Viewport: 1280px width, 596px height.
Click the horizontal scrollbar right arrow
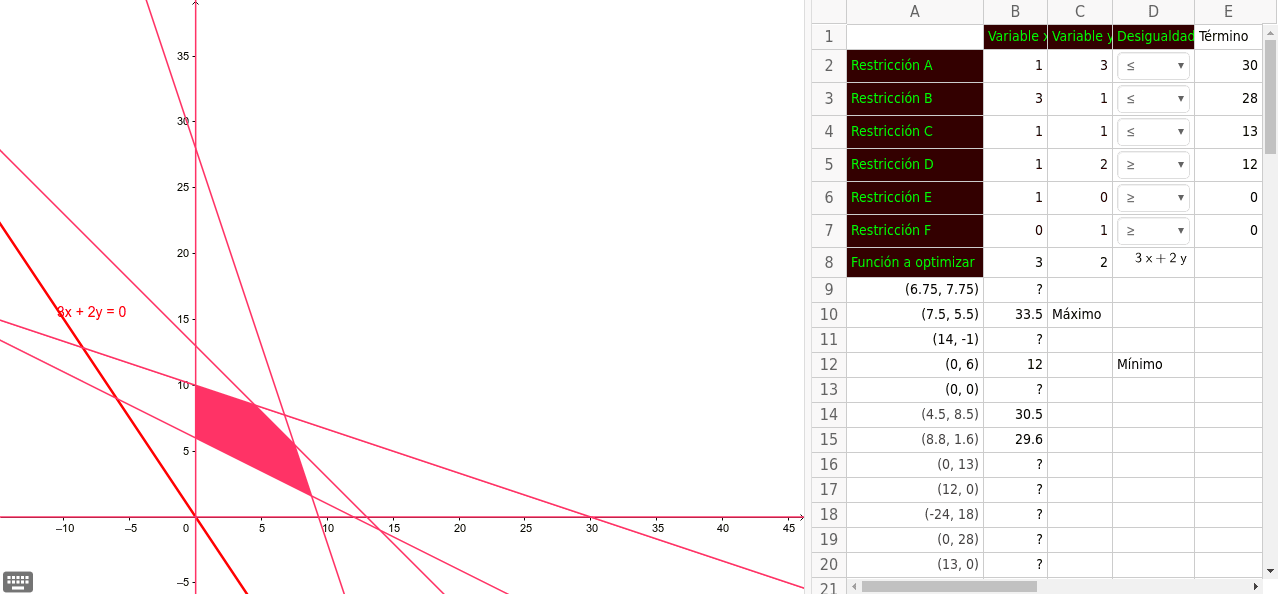1256,587
